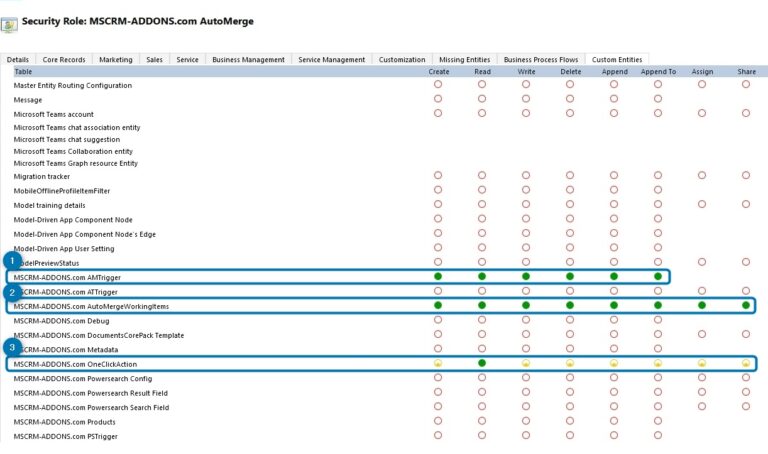
Task: Set Share privilege for Microsoft Teams account
Action: [746, 113]
